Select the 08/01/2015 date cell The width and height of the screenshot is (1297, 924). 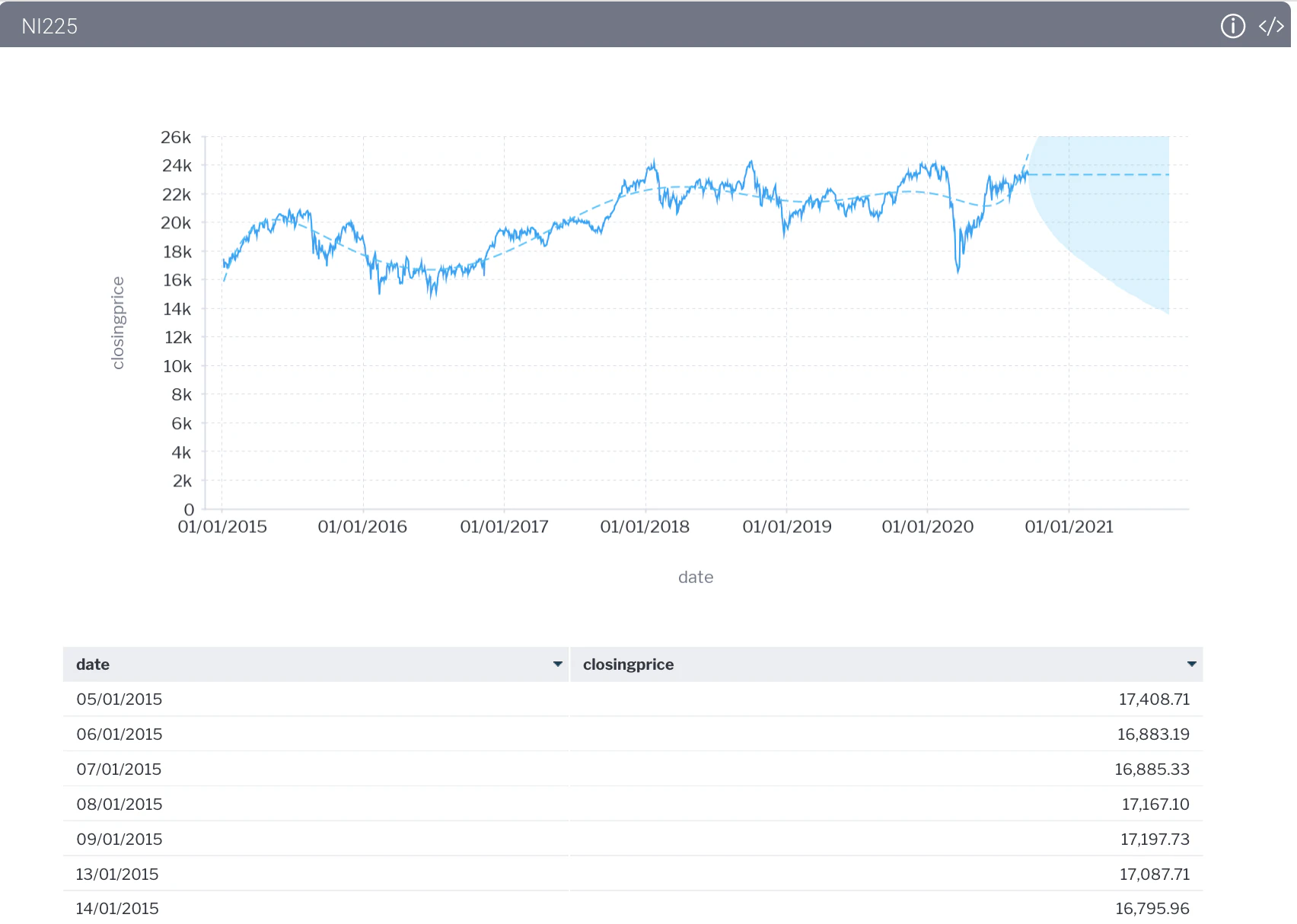coord(120,805)
